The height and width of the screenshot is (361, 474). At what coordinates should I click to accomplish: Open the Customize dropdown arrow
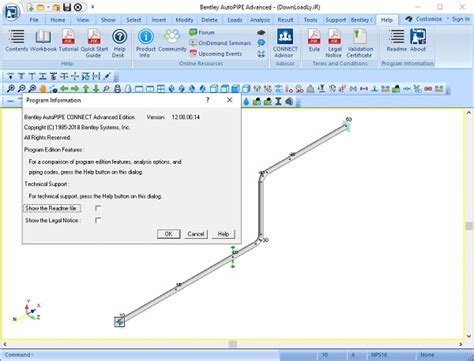pos(448,19)
